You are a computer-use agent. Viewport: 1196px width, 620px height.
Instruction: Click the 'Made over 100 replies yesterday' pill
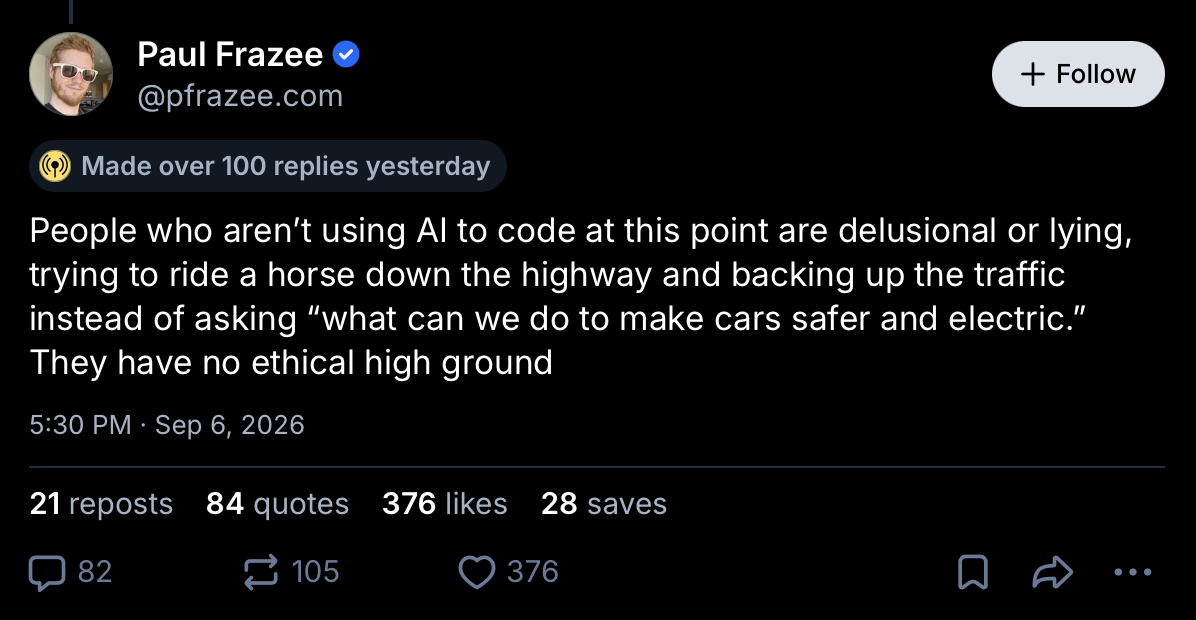point(268,166)
